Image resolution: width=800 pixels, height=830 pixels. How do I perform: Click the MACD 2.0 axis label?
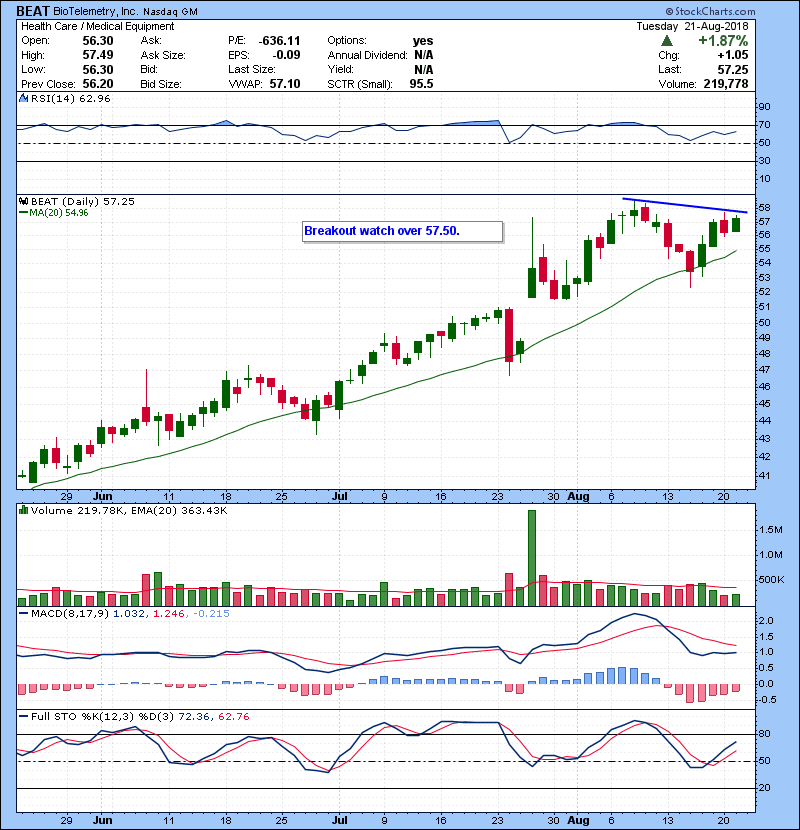point(766,620)
